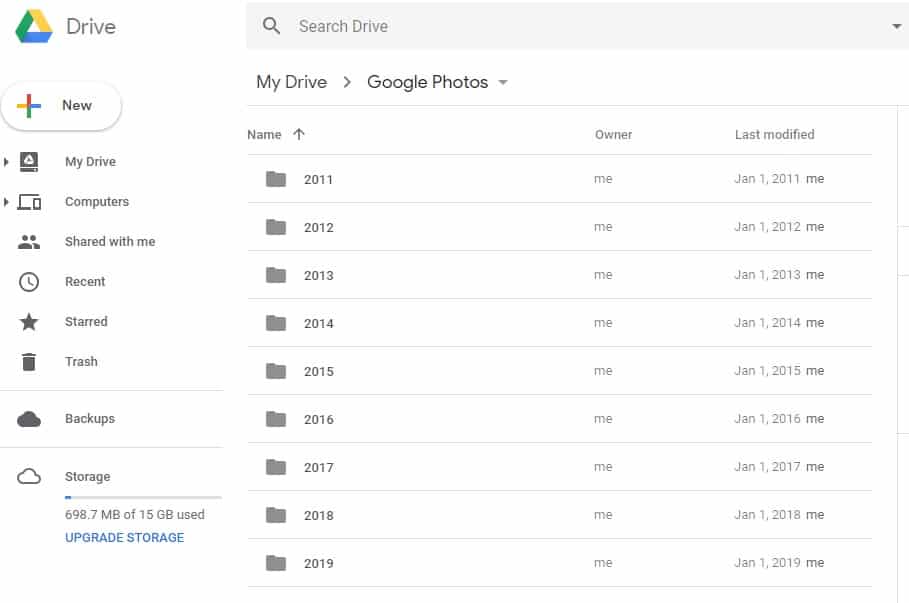Image resolution: width=909 pixels, height=603 pixels.
Task: Click the Jan 1, 2015 modified date
Action: point(767,370)
